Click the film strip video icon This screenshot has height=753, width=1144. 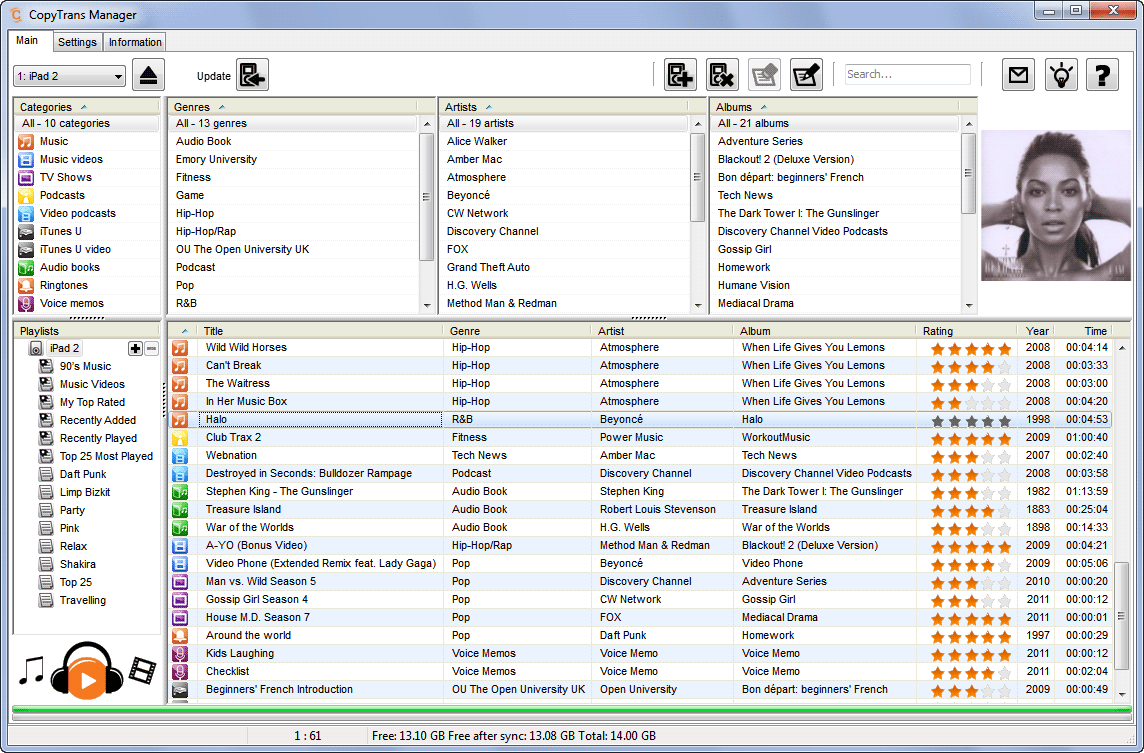pos(143,670)
